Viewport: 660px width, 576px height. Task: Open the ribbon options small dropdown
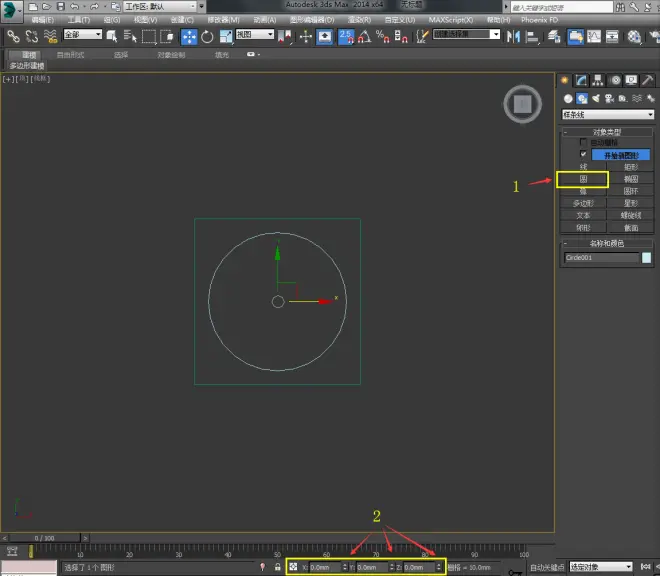[253, 54]
